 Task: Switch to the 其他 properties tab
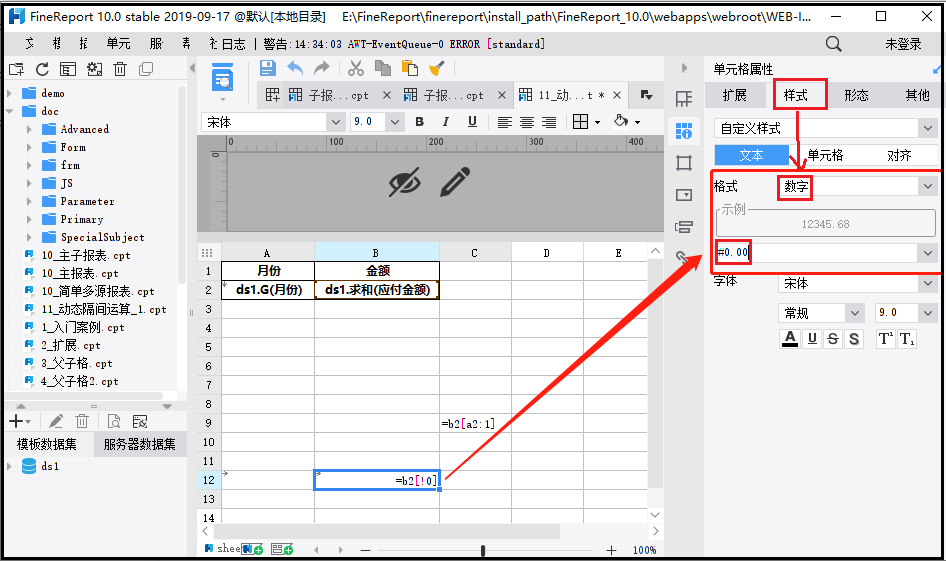(918, 95)
